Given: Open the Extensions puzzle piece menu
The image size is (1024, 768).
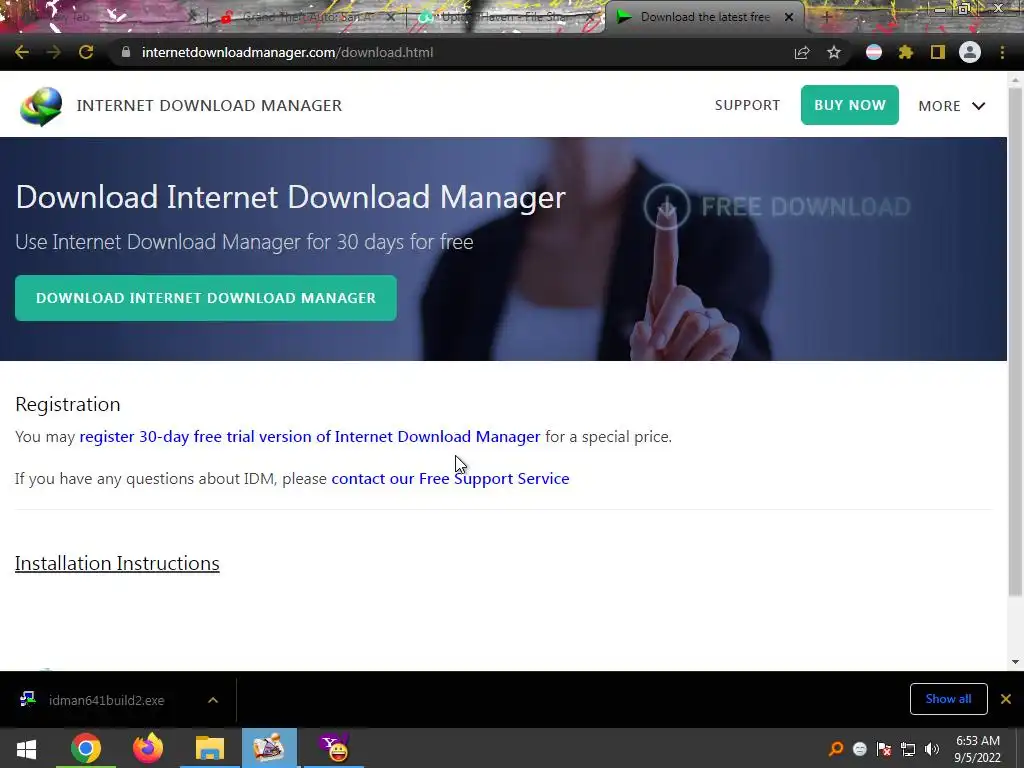Looking at the screenshot, I should (x=905, y=52).
